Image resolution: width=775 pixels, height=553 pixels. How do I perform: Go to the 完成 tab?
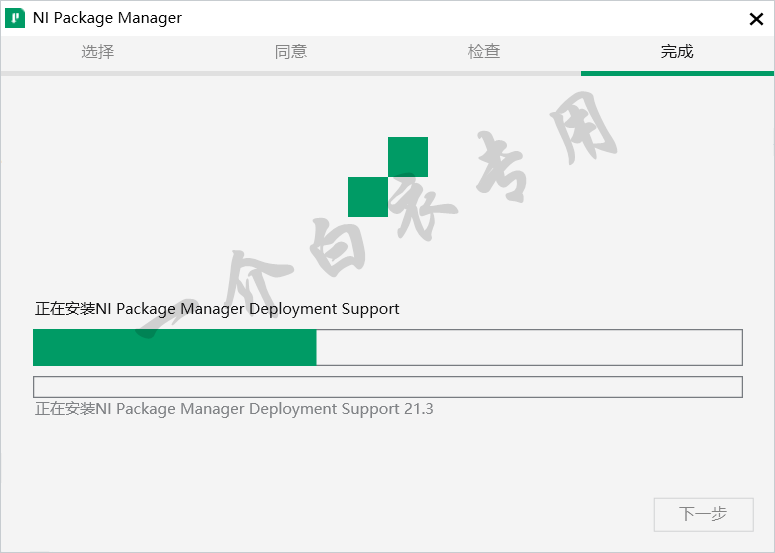pyautogui.click(x=677, y=52)
